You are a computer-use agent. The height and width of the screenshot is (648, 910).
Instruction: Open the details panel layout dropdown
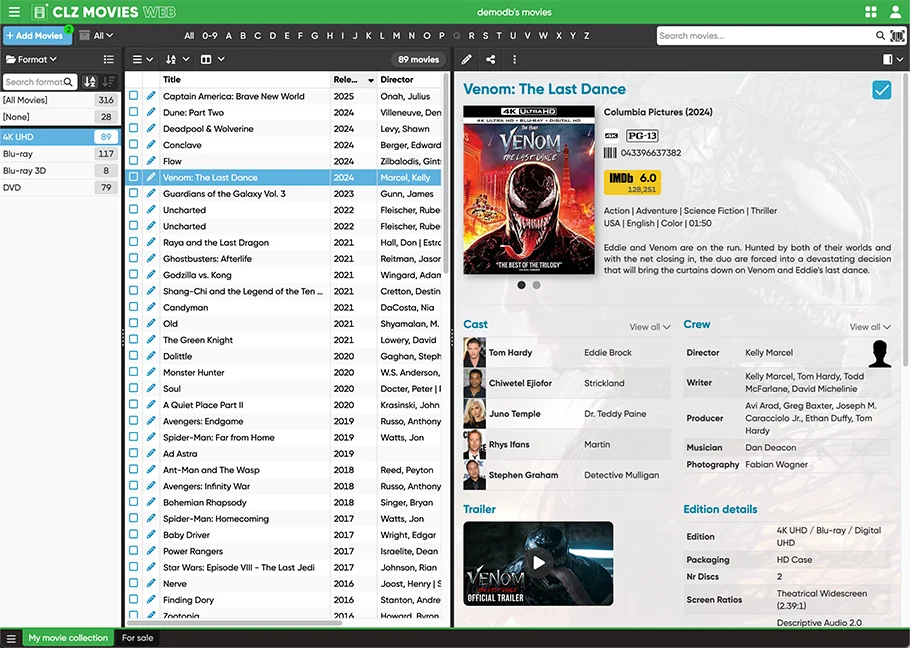[x=893, y=59]
